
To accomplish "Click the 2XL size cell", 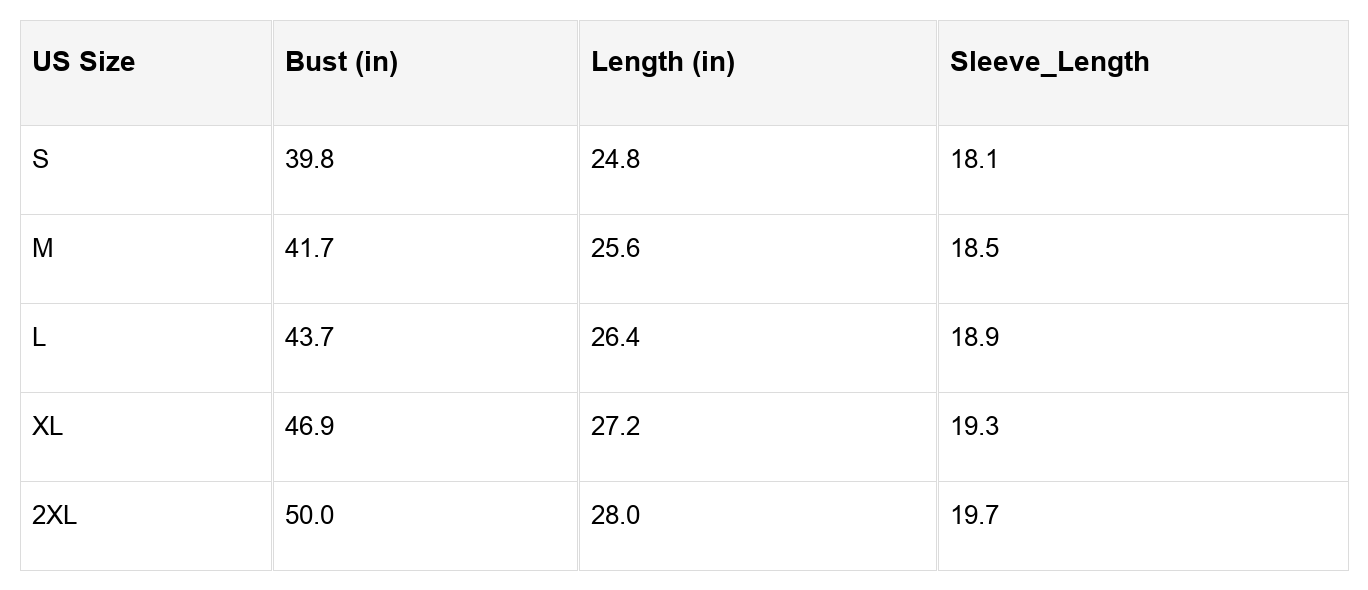I will click(54, 516).
